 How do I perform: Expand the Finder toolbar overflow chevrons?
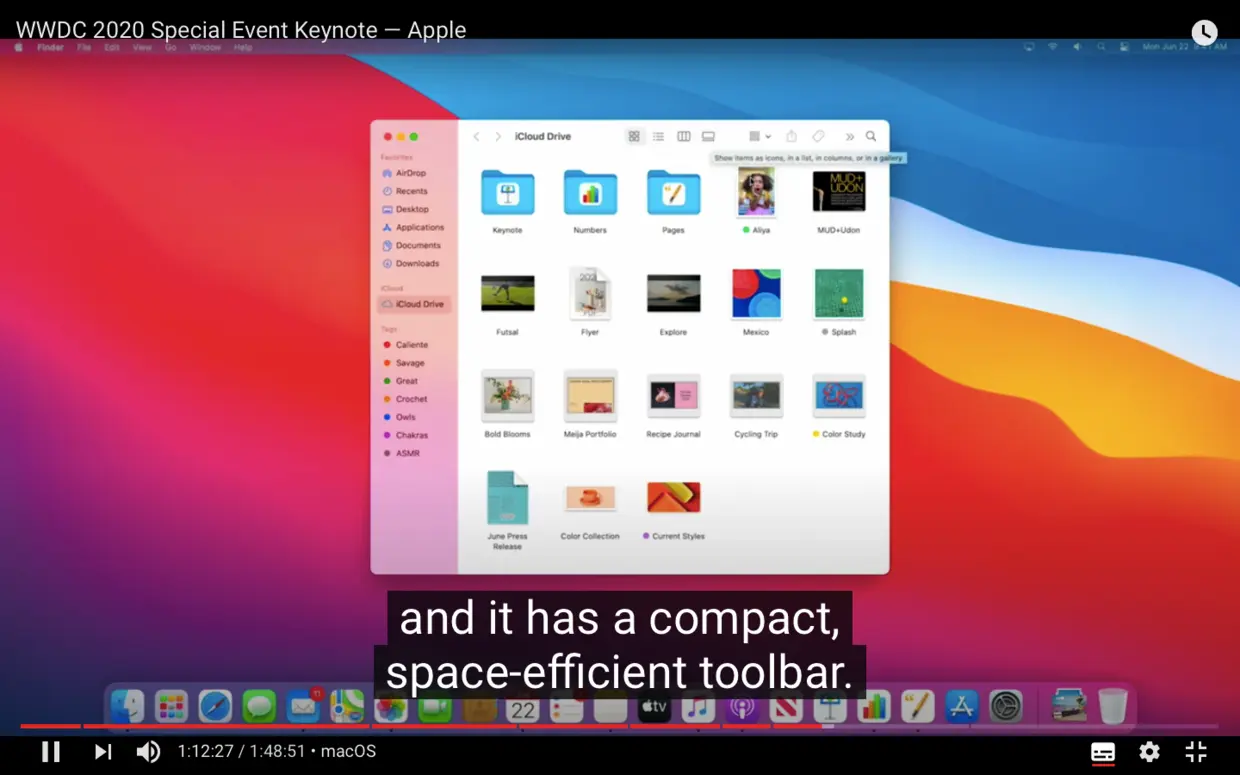pos(850,137)
